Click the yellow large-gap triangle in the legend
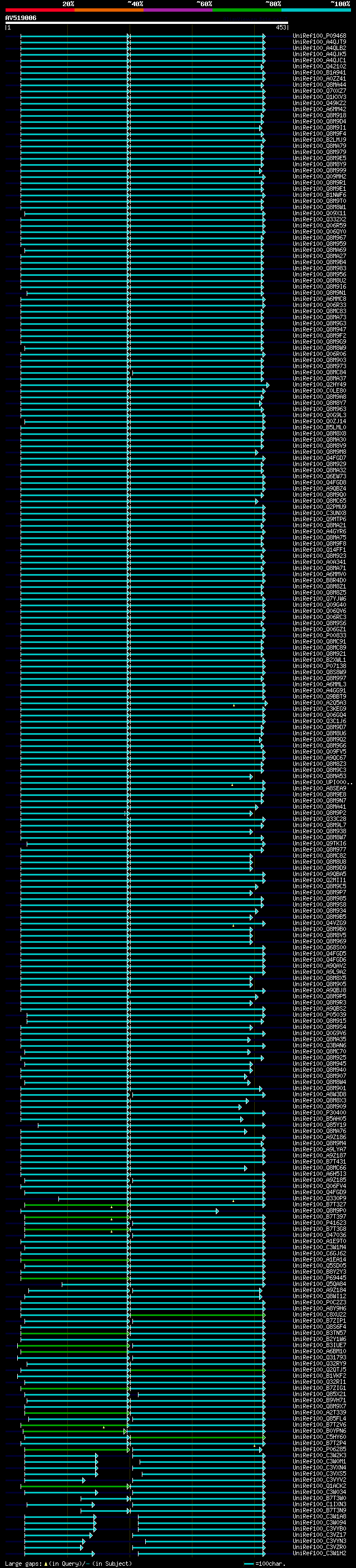Viewport: 356px width, 1568px height. pyautogui.click(x=46, y=1564)
